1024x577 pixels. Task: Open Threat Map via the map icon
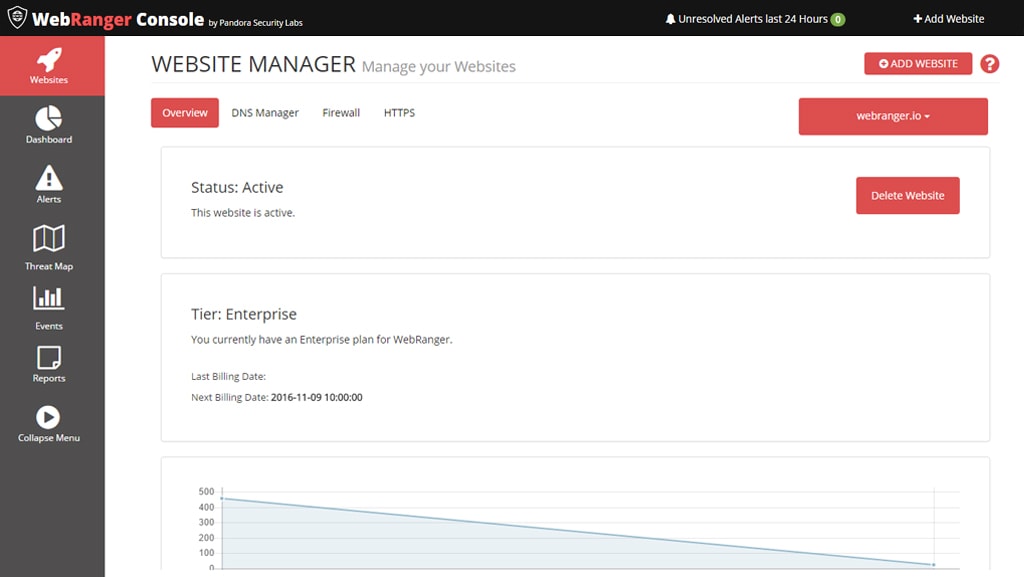tap(49, 238)
